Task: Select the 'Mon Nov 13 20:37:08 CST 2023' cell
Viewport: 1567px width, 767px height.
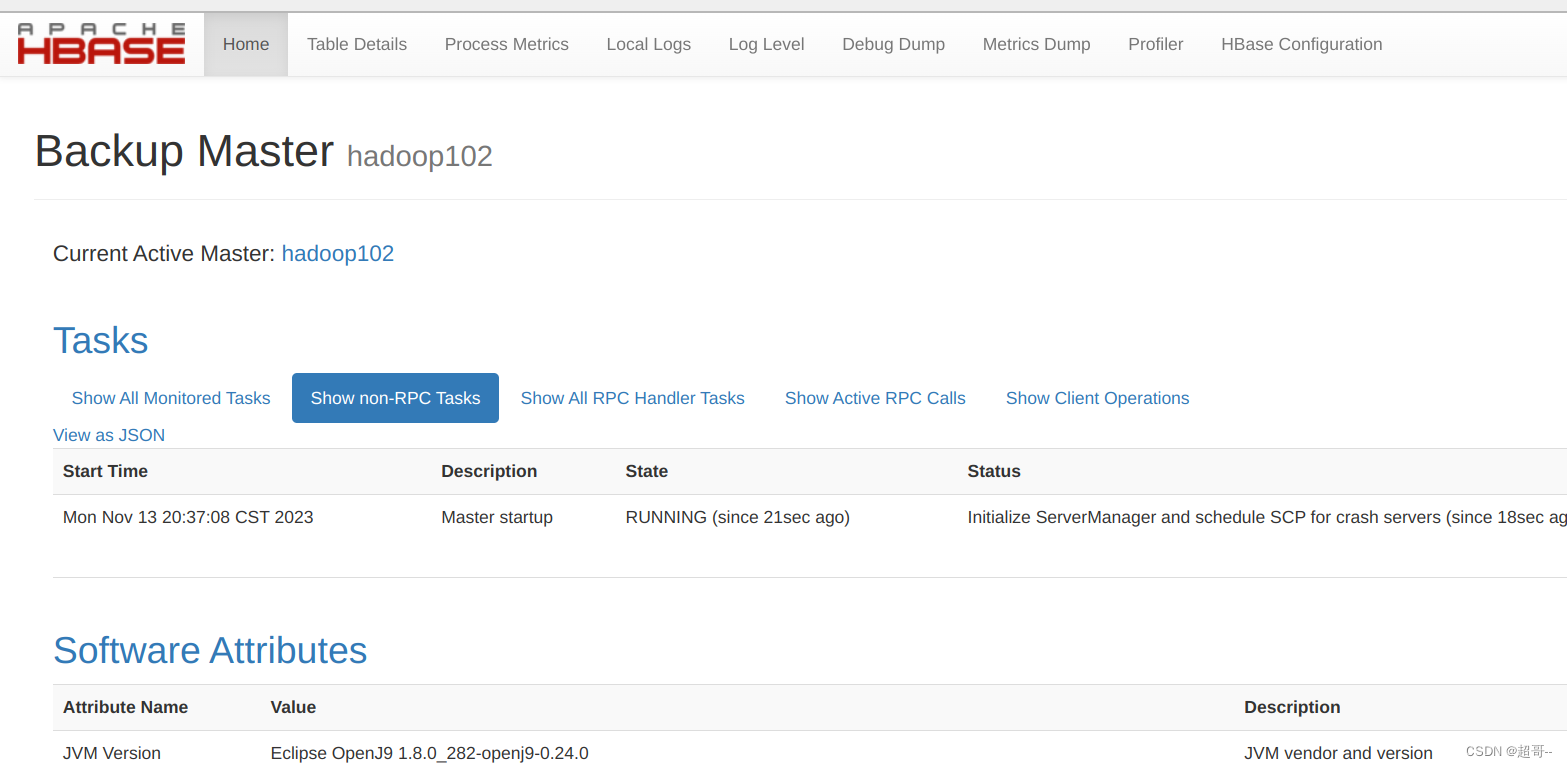Action: point(188,518)
